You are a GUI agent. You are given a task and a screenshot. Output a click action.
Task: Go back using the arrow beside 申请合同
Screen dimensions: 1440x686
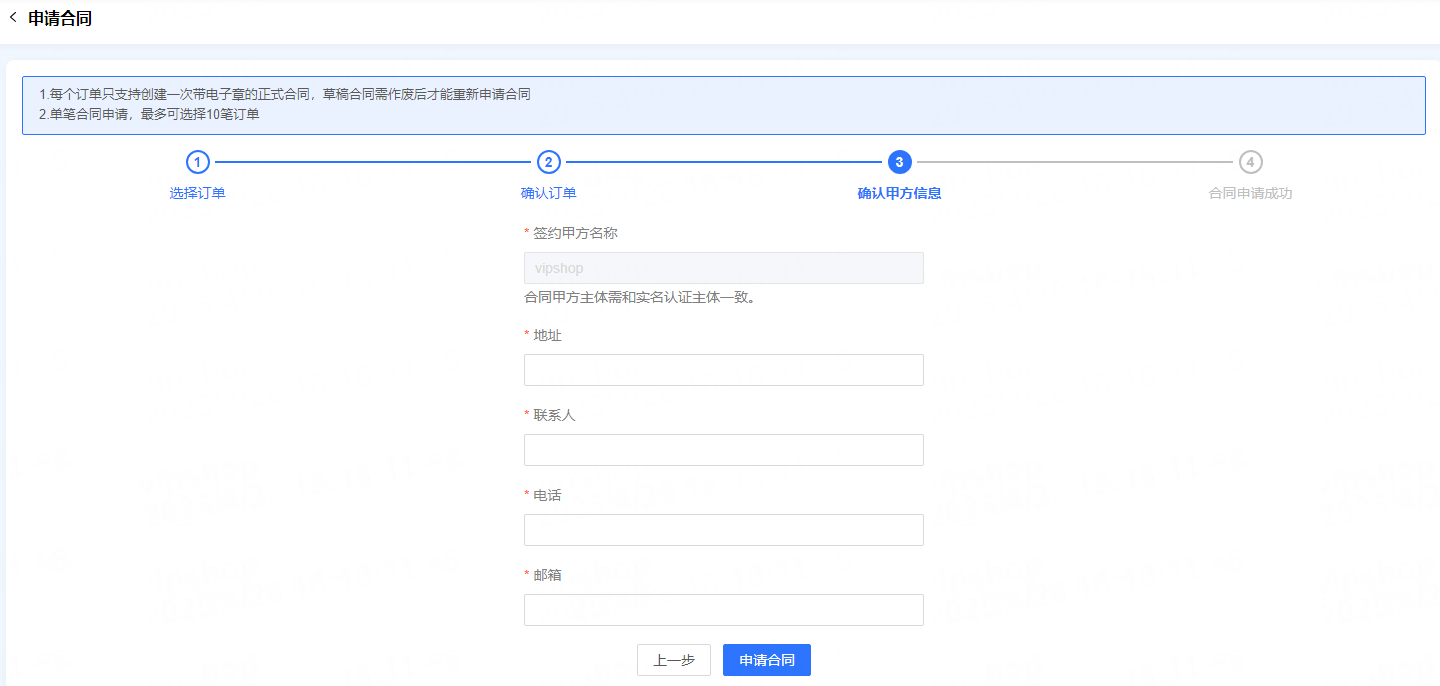[x=13, y=17]
